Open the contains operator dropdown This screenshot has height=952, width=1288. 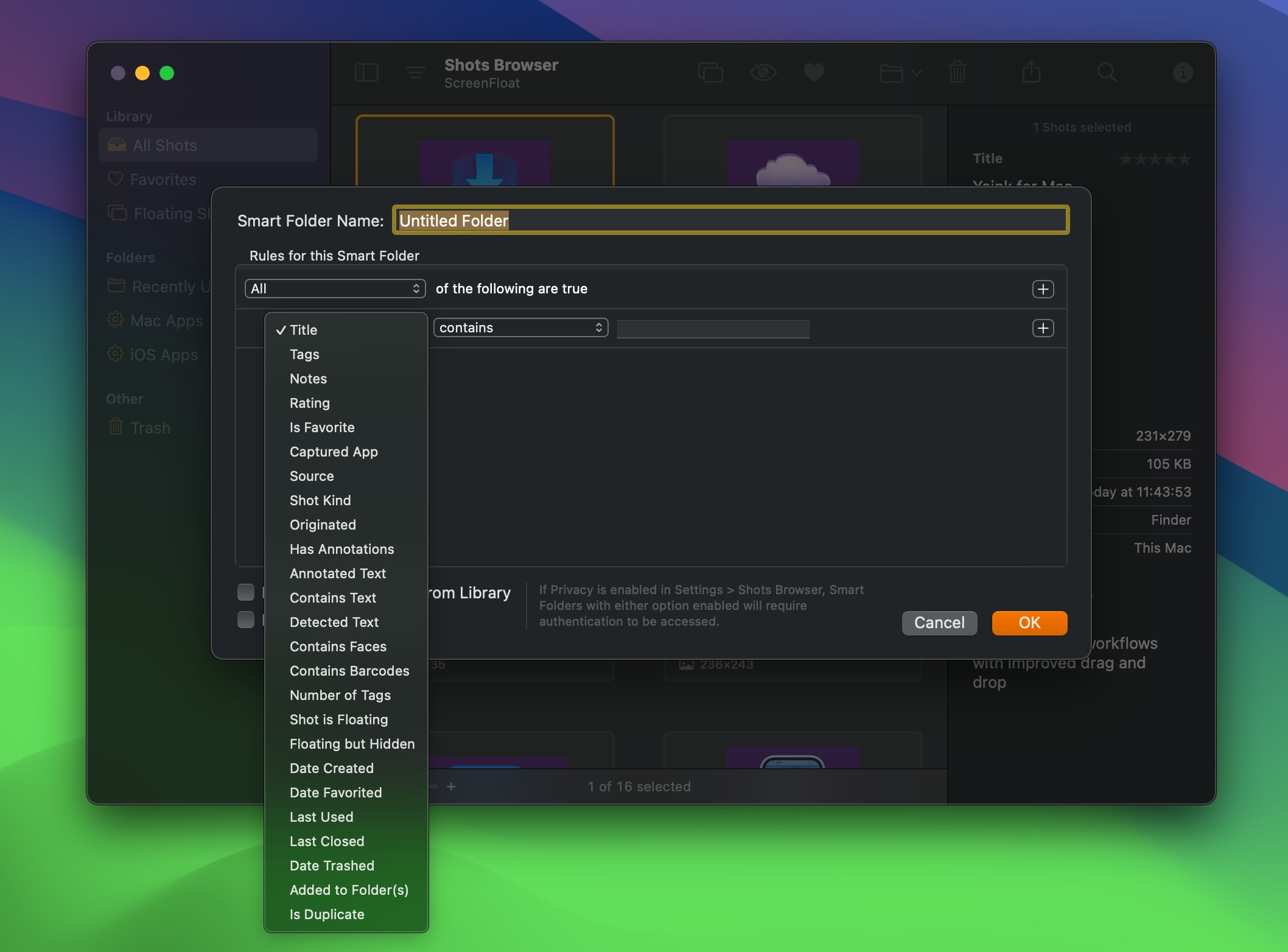520,327
